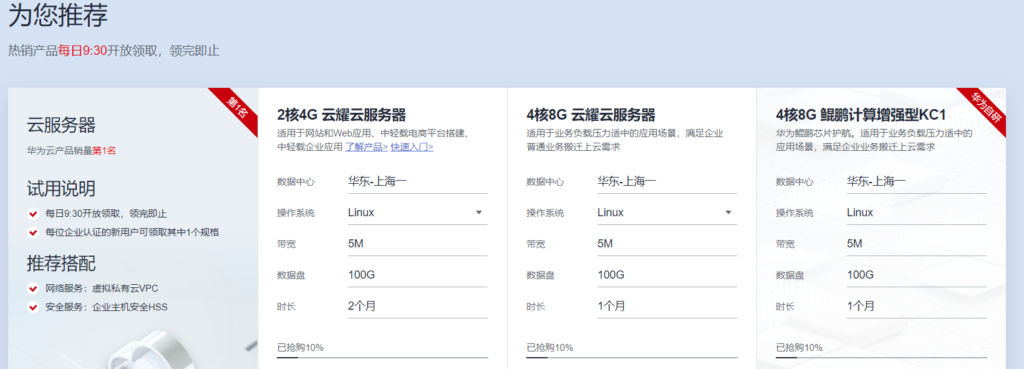Click 已抢购10% label in 4核8G 云耀 card
The height and width of the screenshot is (369, 1024).
[x=550, y=347]
